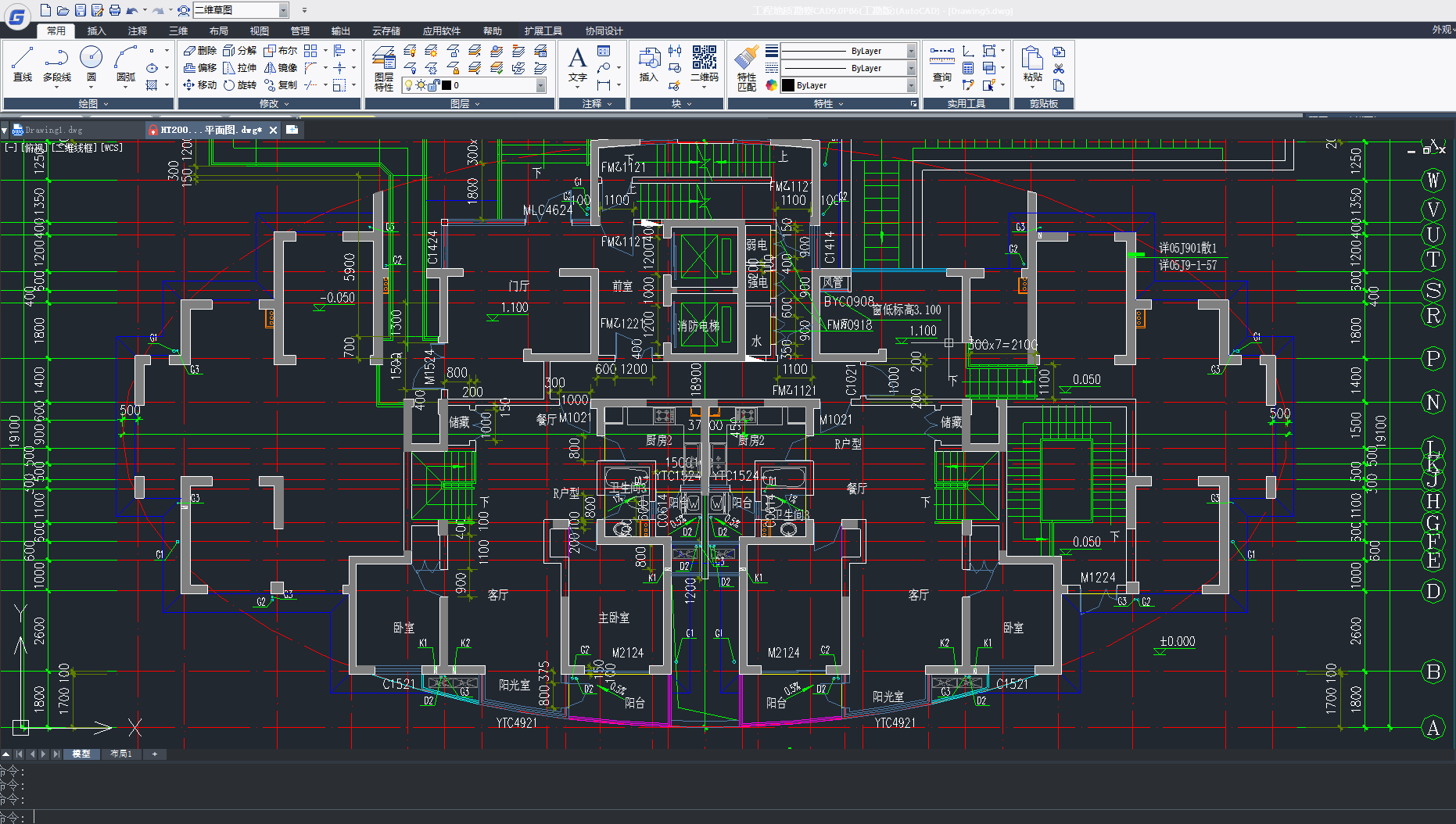Toggle the layer lightbulb on/off icon
This screenshot has height=824, width=1456.
408,85
